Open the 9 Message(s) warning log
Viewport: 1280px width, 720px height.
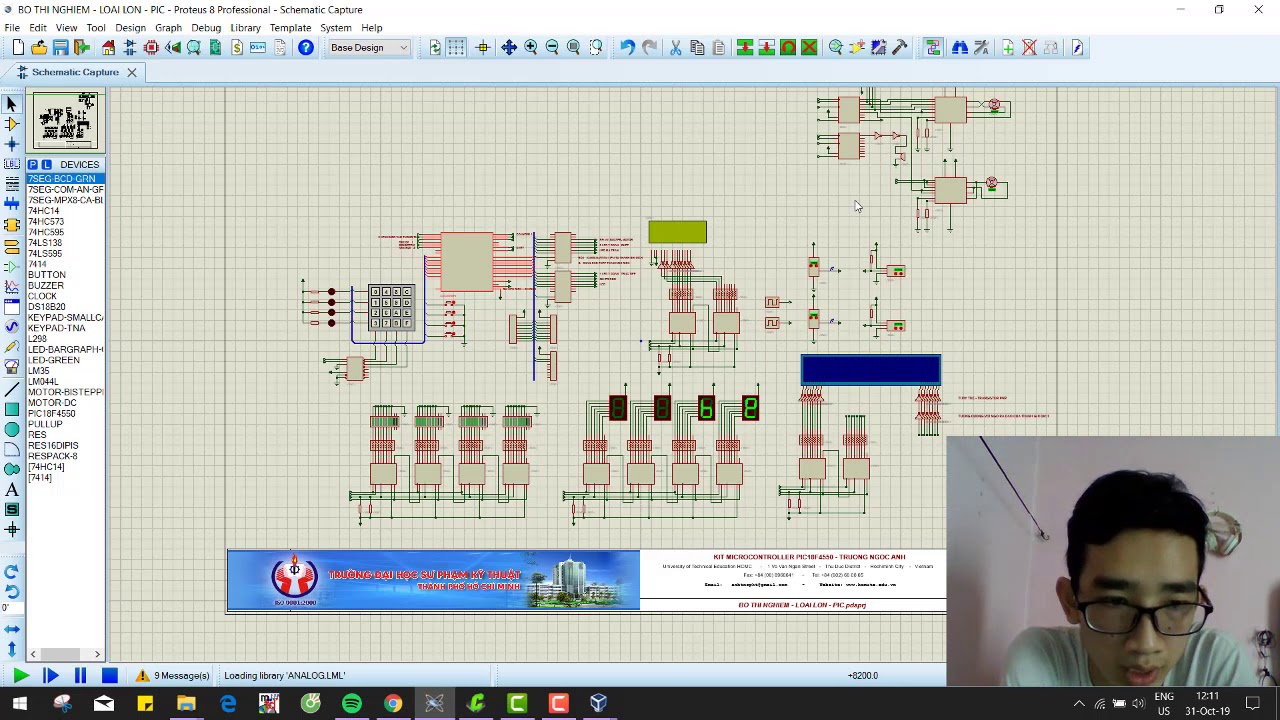pyautogui.click(x=173, y=676)
